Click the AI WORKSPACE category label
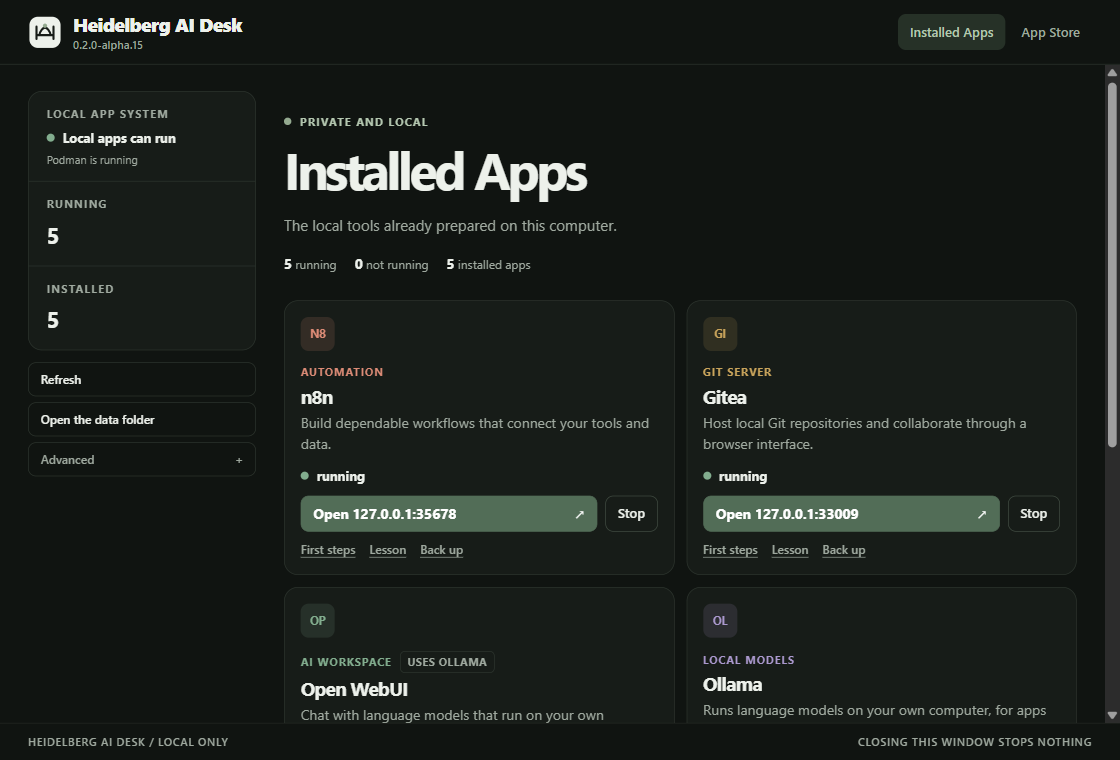 pos(346,662)
